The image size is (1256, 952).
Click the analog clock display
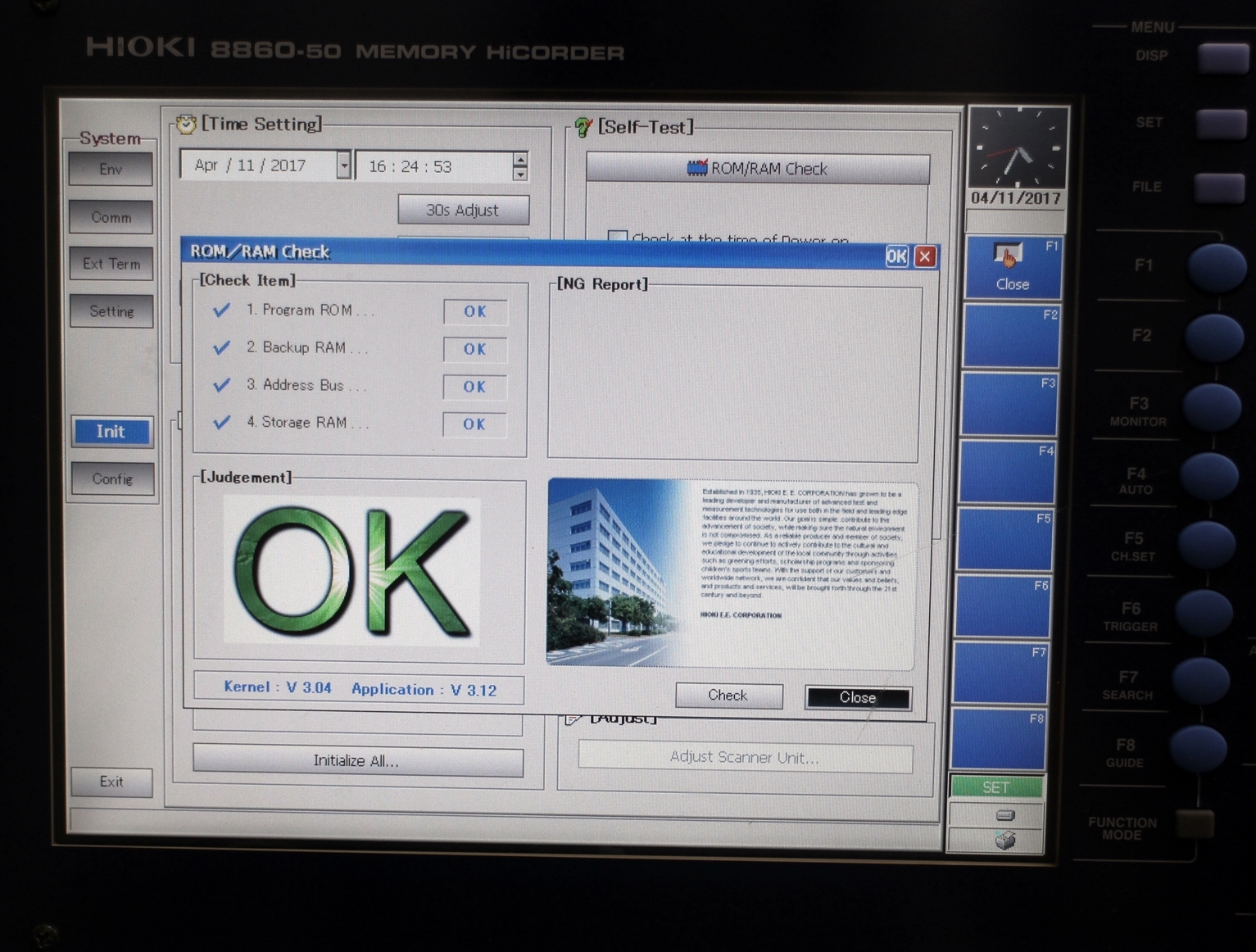[x=1018, y=148]
